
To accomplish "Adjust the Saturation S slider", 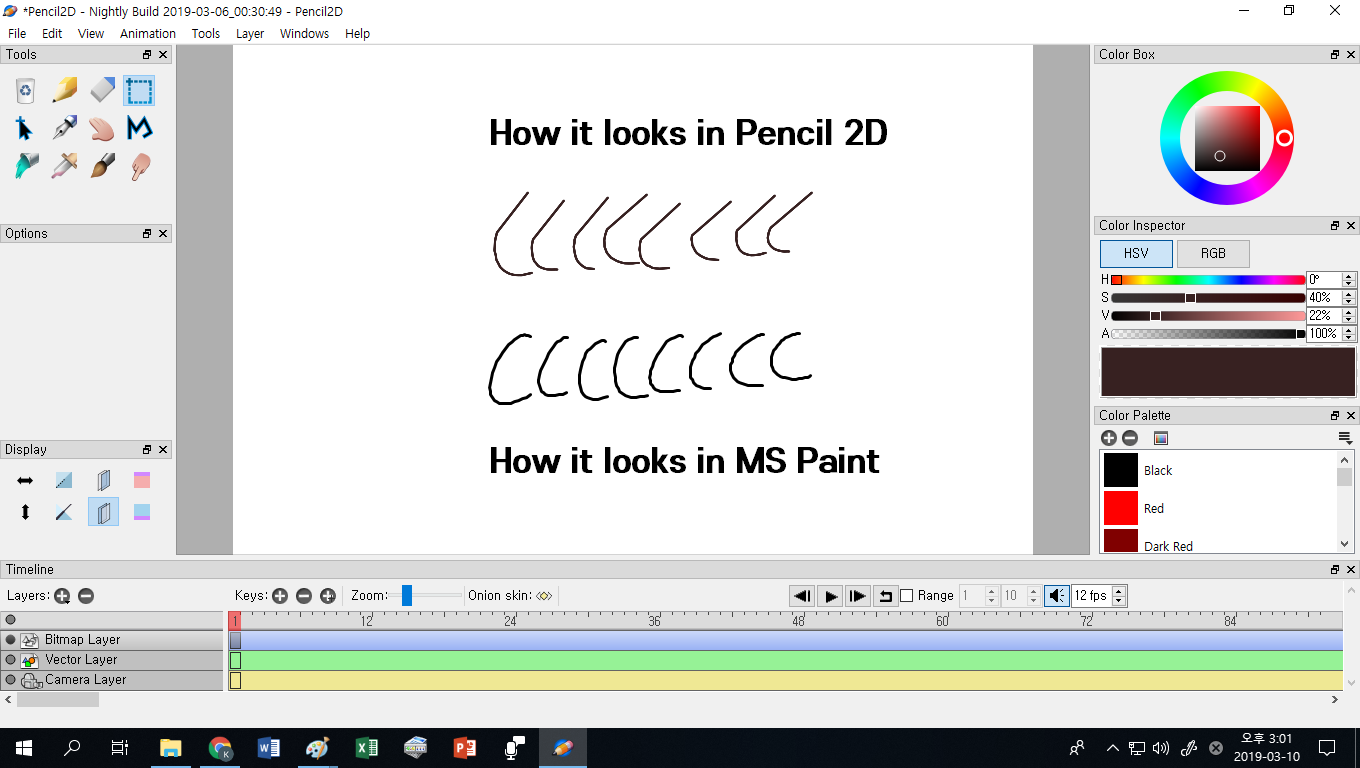I will coord(1207,298).
